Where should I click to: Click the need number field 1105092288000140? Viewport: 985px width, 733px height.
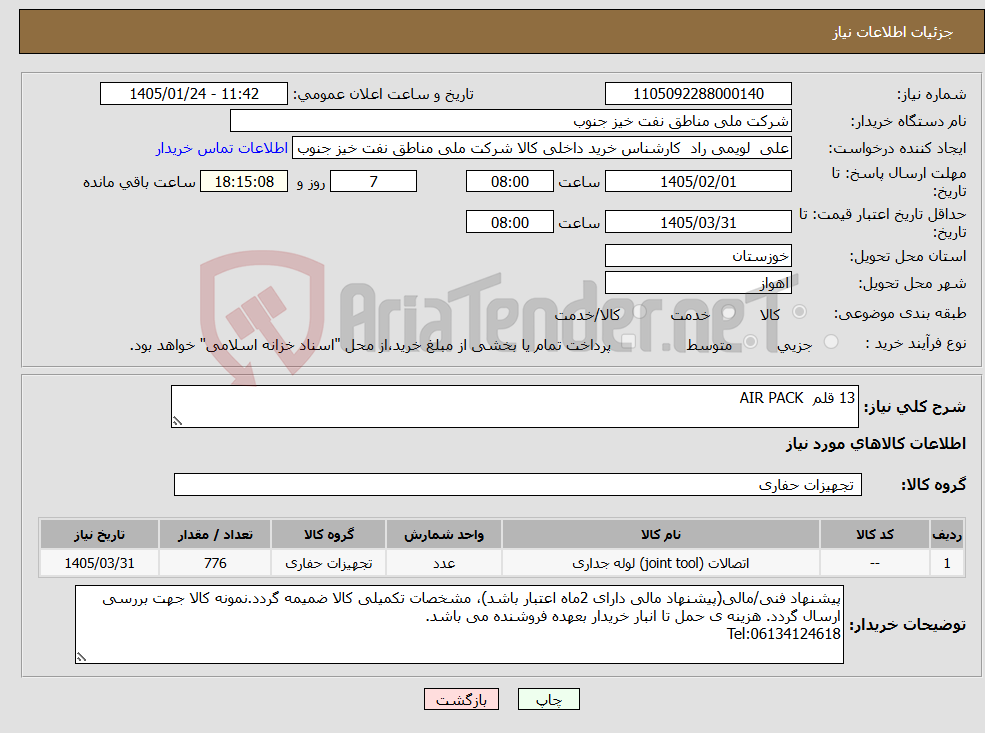coord(698,94)
